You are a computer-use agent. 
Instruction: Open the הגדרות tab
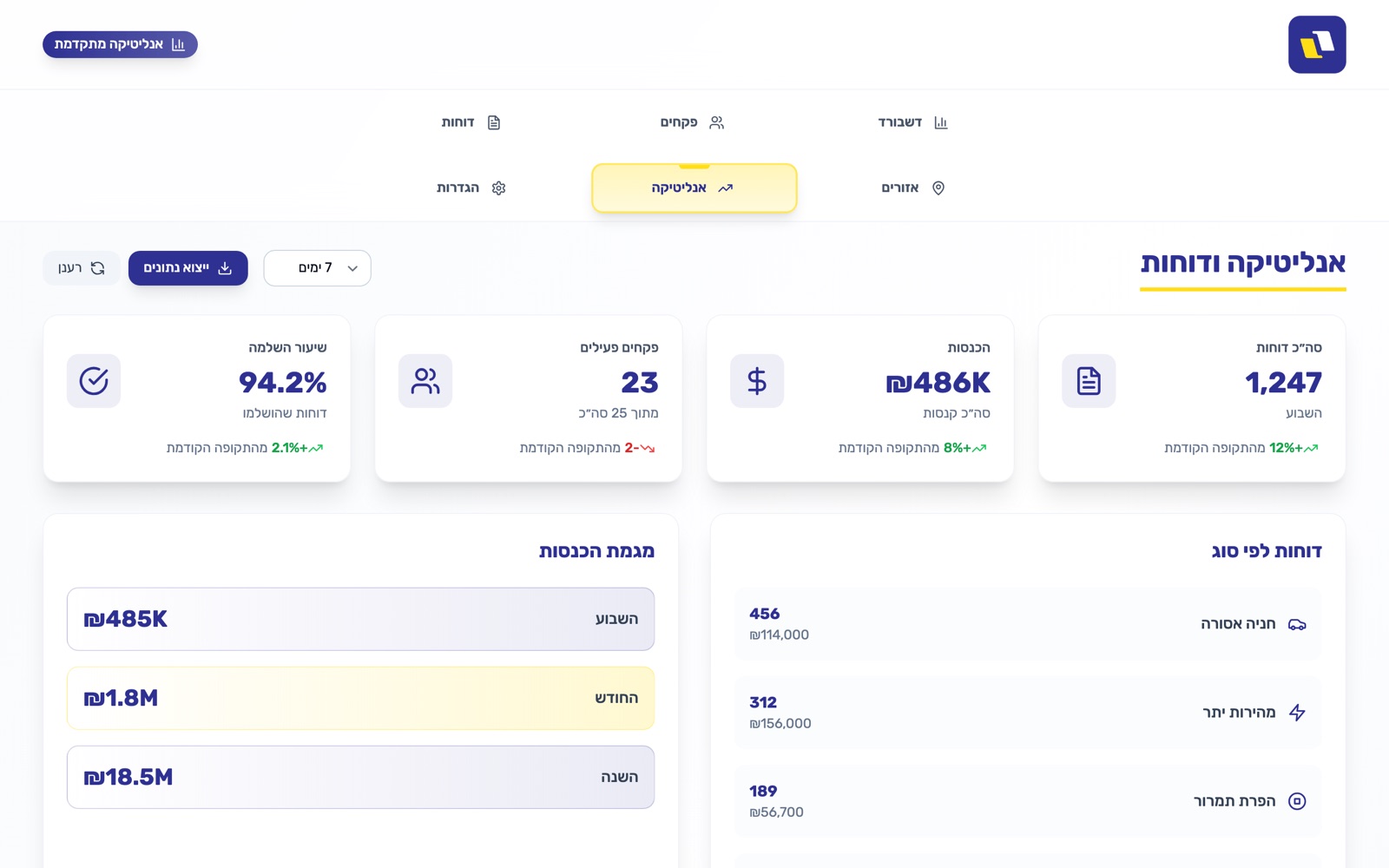point(471,188)
